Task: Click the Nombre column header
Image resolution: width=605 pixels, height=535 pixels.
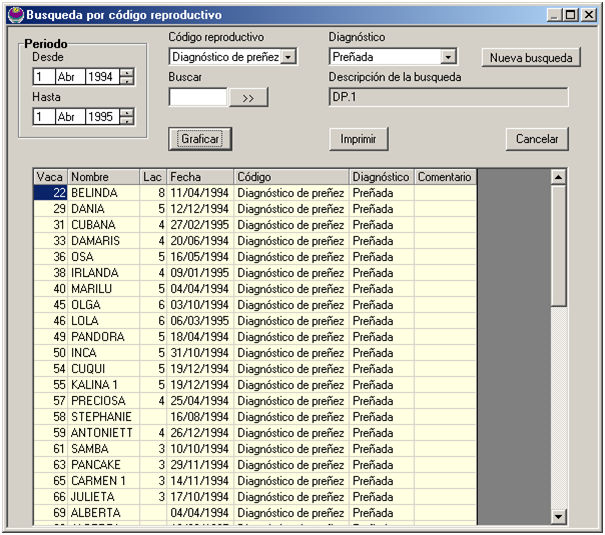Action: (103, 177)
